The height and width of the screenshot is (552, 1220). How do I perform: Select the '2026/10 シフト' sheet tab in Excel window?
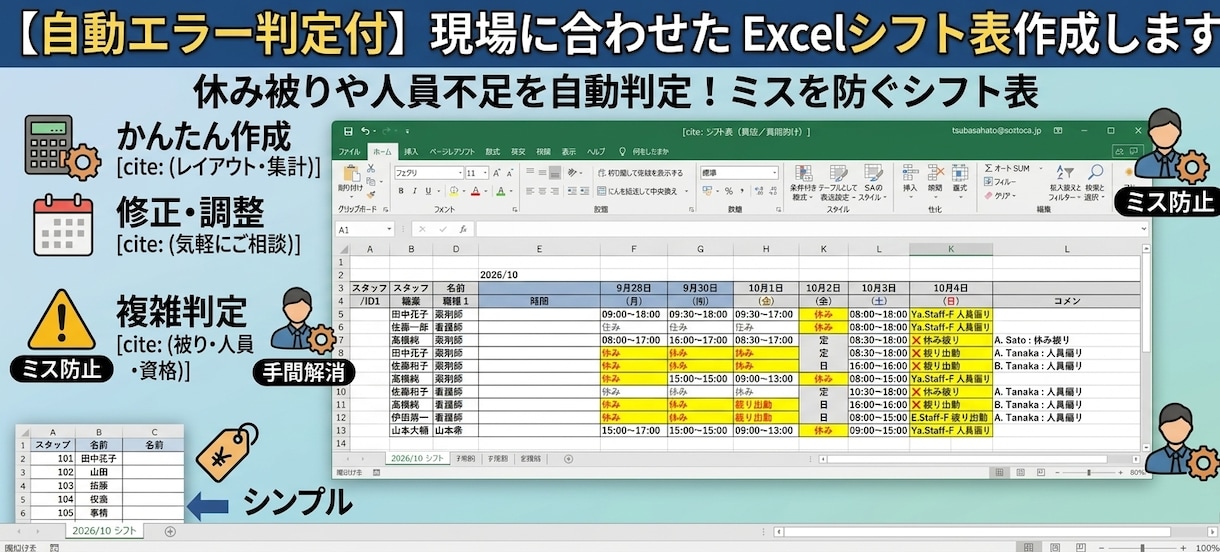[417, 458]
